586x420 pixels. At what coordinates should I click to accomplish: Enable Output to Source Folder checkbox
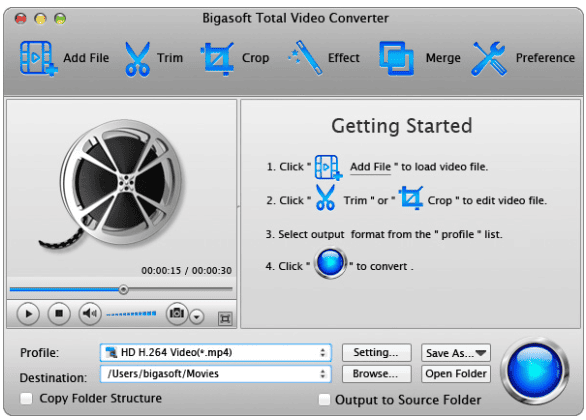(x=324, y=400)
